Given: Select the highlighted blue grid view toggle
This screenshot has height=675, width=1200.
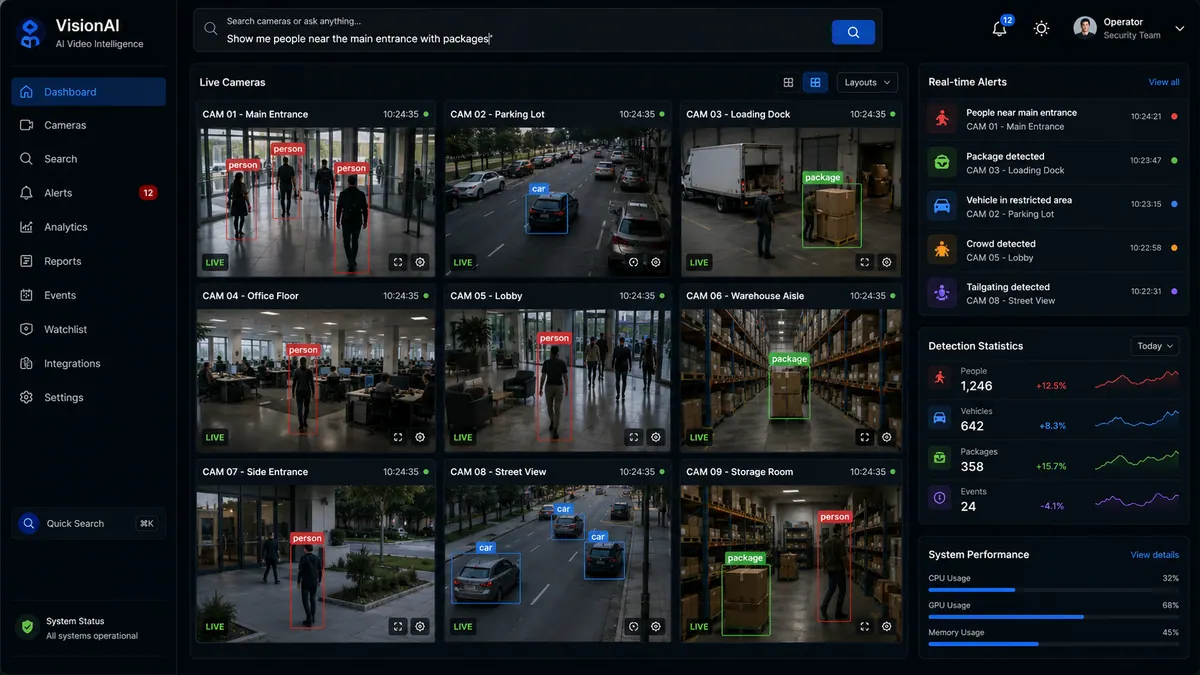Looking at the screenshot, I should tap(815, 82).
